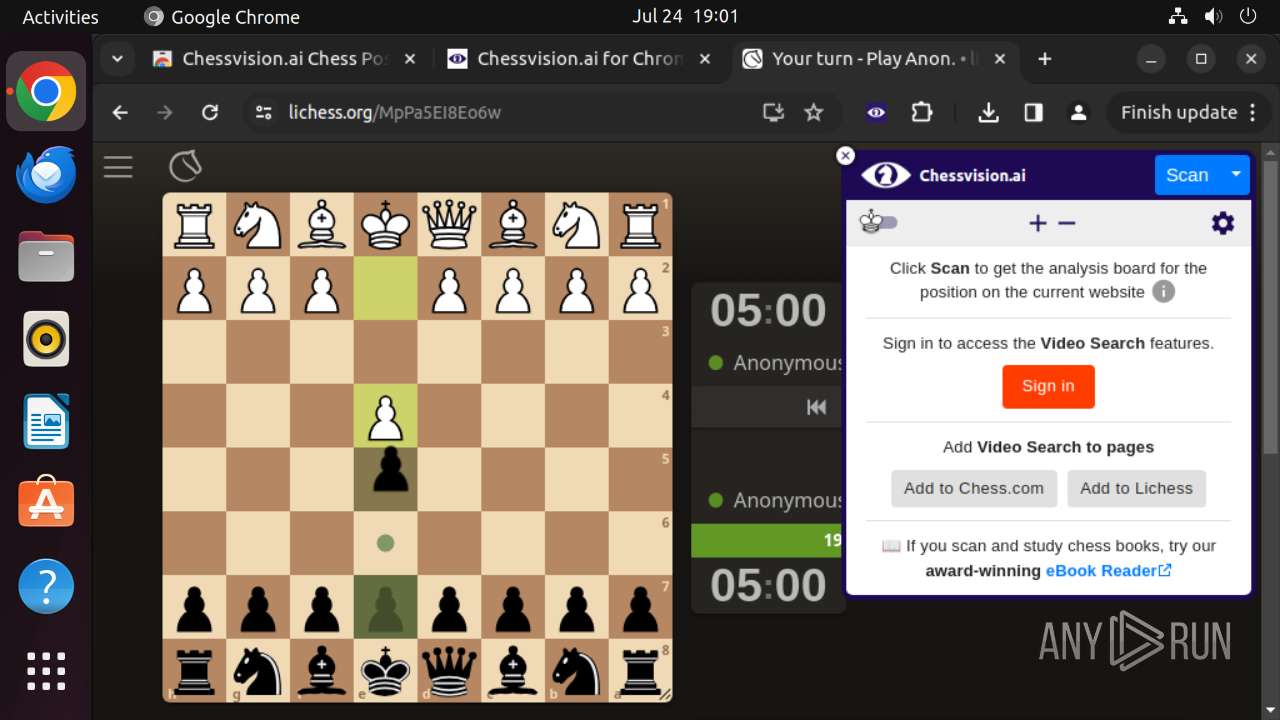
Task: Open Files from the dock
Action: click(x=46, y=257)
